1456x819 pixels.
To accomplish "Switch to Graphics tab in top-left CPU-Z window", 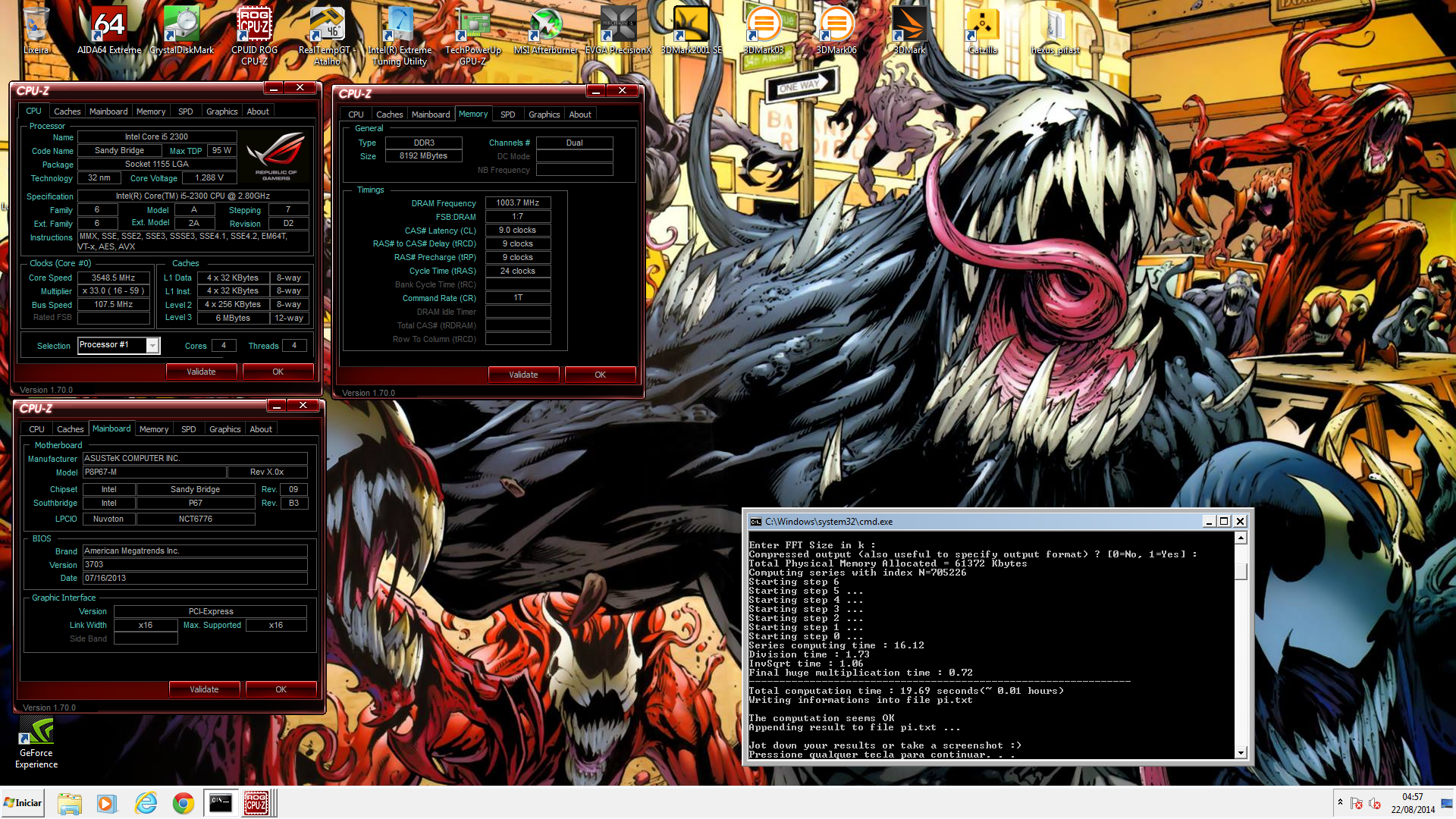I will tap(222, 111).
